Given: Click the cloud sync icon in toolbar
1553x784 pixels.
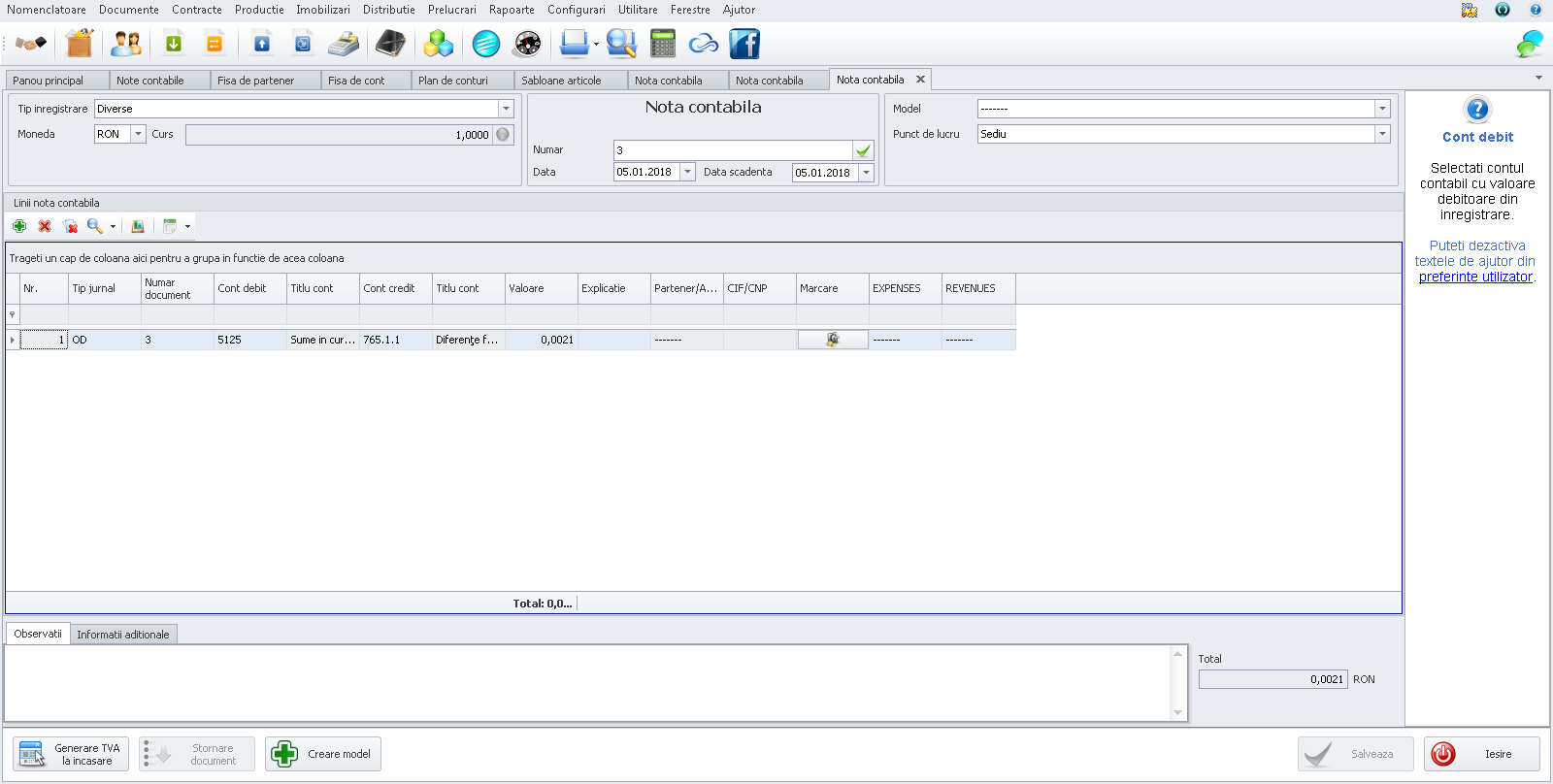Looking at the screenshot, I should [704, 44].
